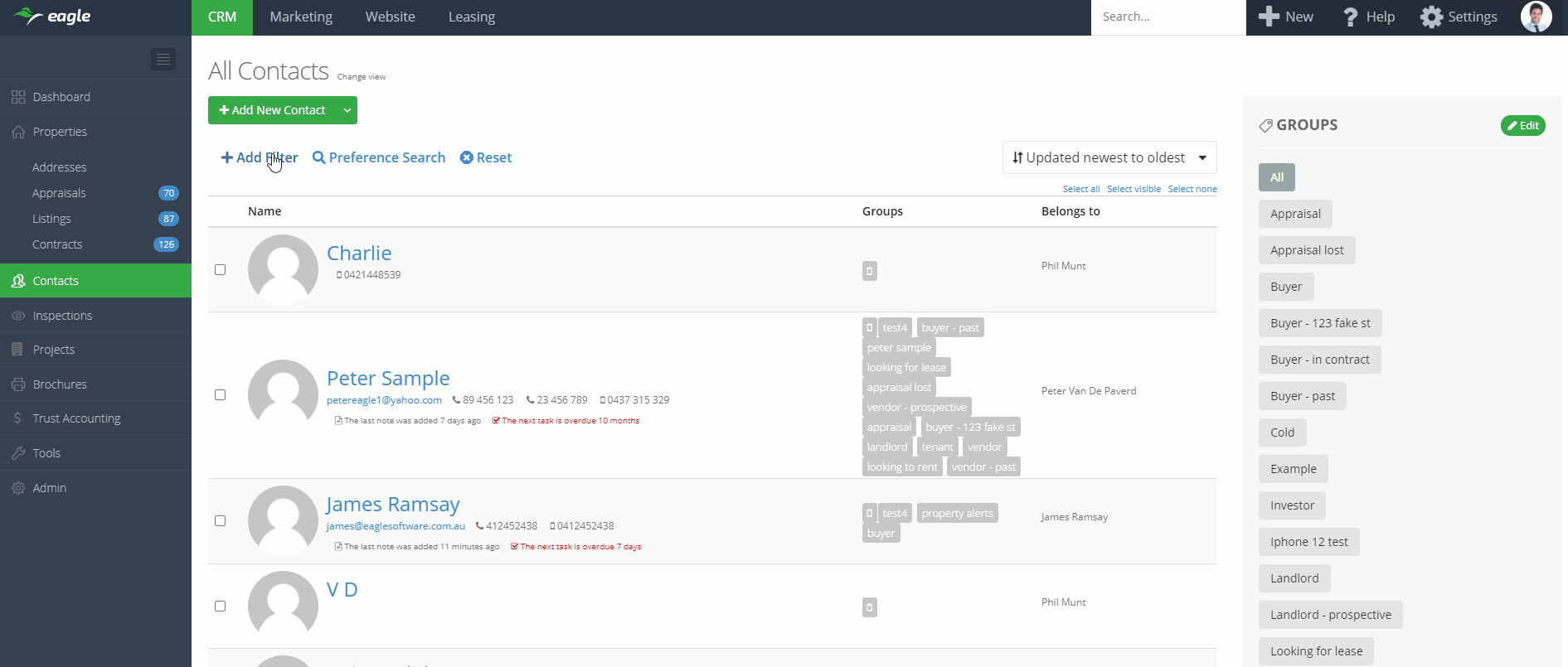The image size is (1568, 667).
Task: Open Trust Accounting in sidebar
Action: [76, 418]
